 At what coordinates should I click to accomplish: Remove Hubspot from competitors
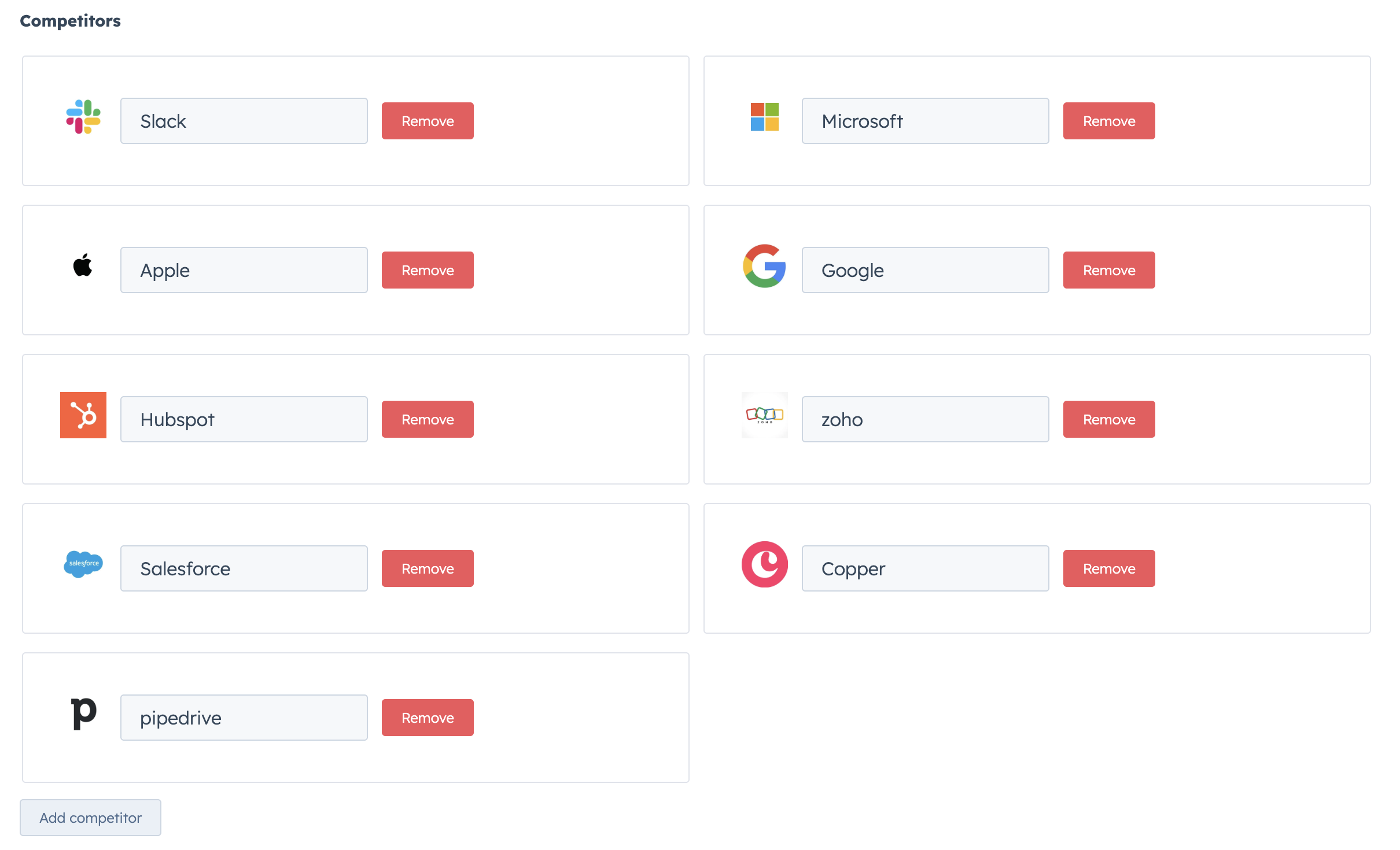click(428, 419)
